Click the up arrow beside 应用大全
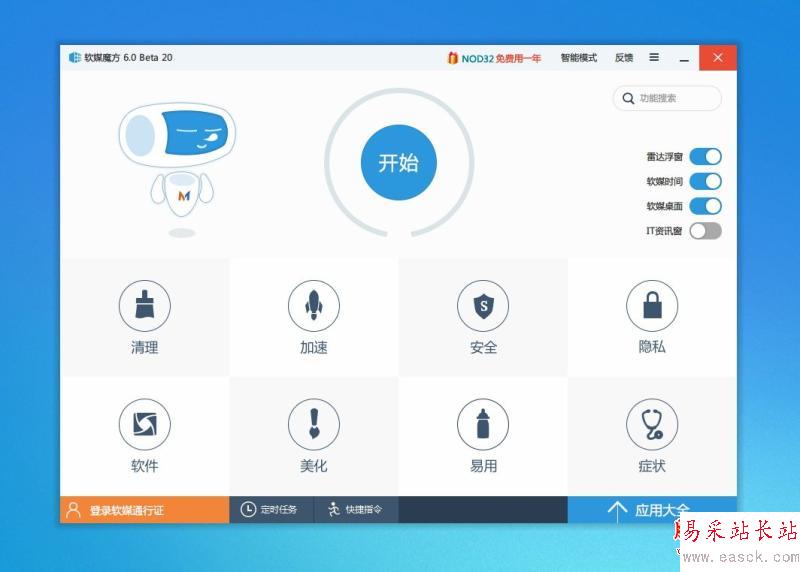The width and height of the screenshot is (800, 572). [x=617, y=510]
